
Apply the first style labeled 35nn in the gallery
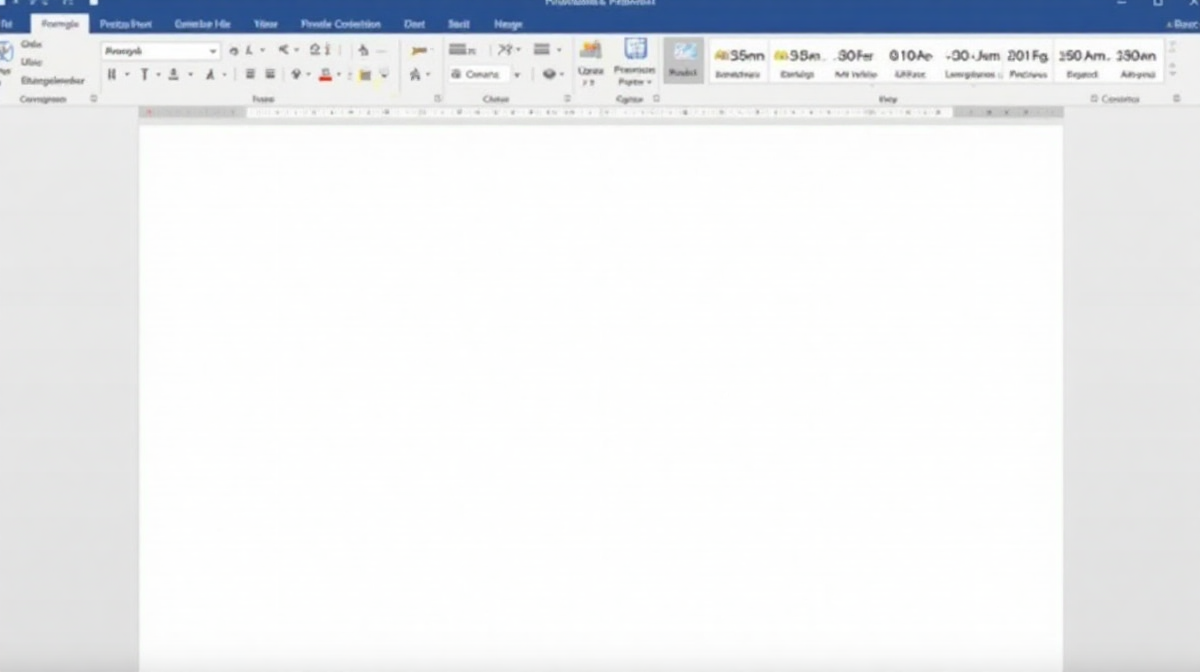(x=740, y=62)
